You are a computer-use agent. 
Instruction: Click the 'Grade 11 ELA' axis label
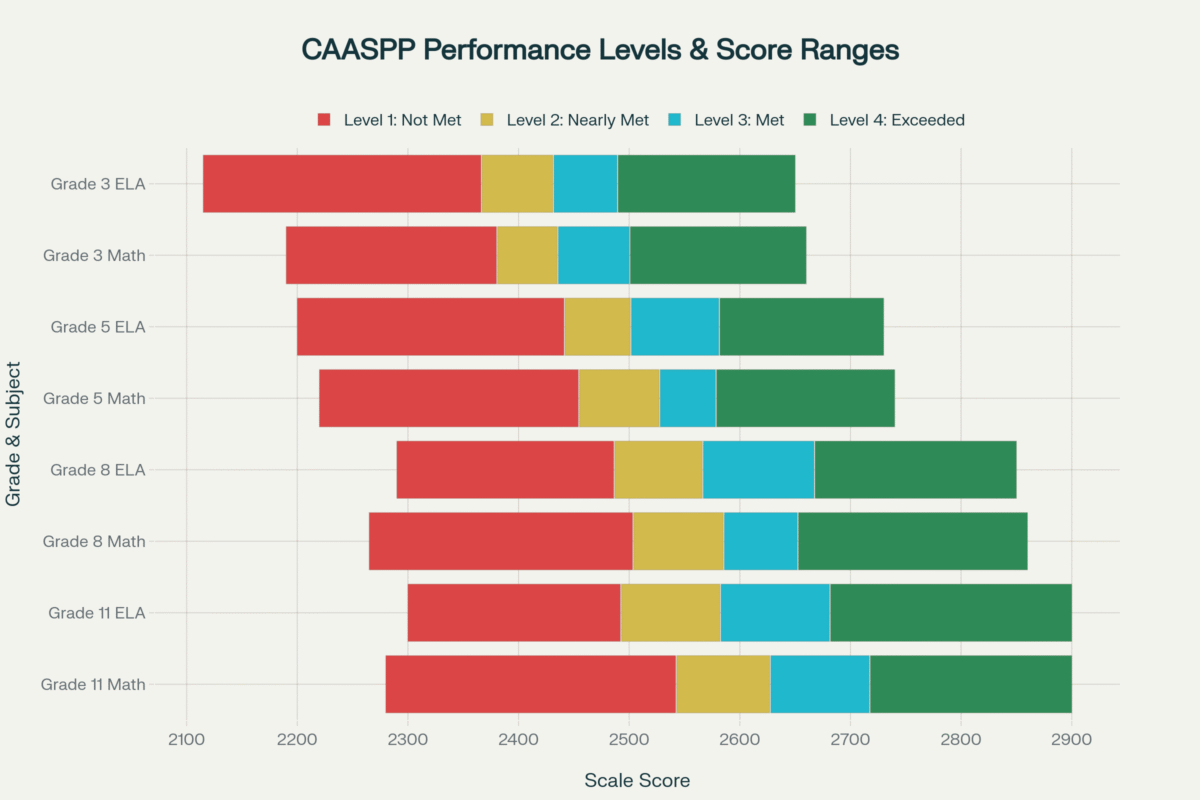[97, 613]
